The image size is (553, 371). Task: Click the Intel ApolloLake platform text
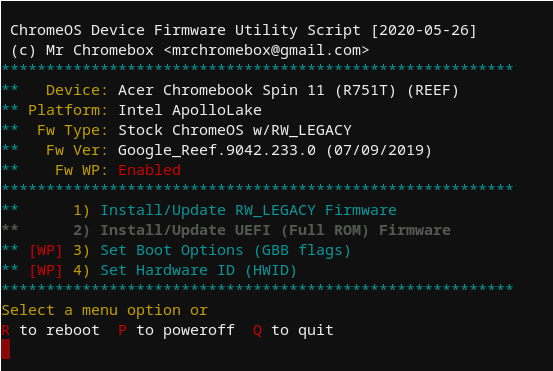pos(190,110)
